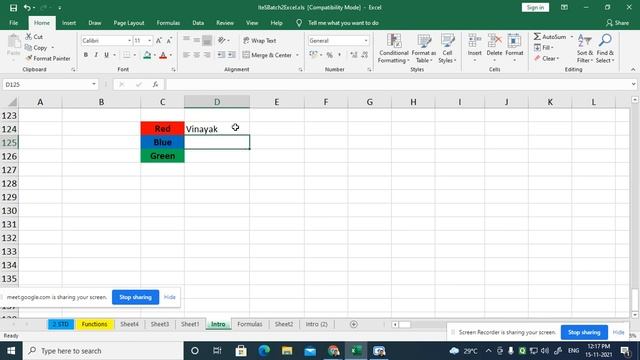Open Format as Table gallery
The height and width of the screenshot is (360, 640).
[424, 49]
